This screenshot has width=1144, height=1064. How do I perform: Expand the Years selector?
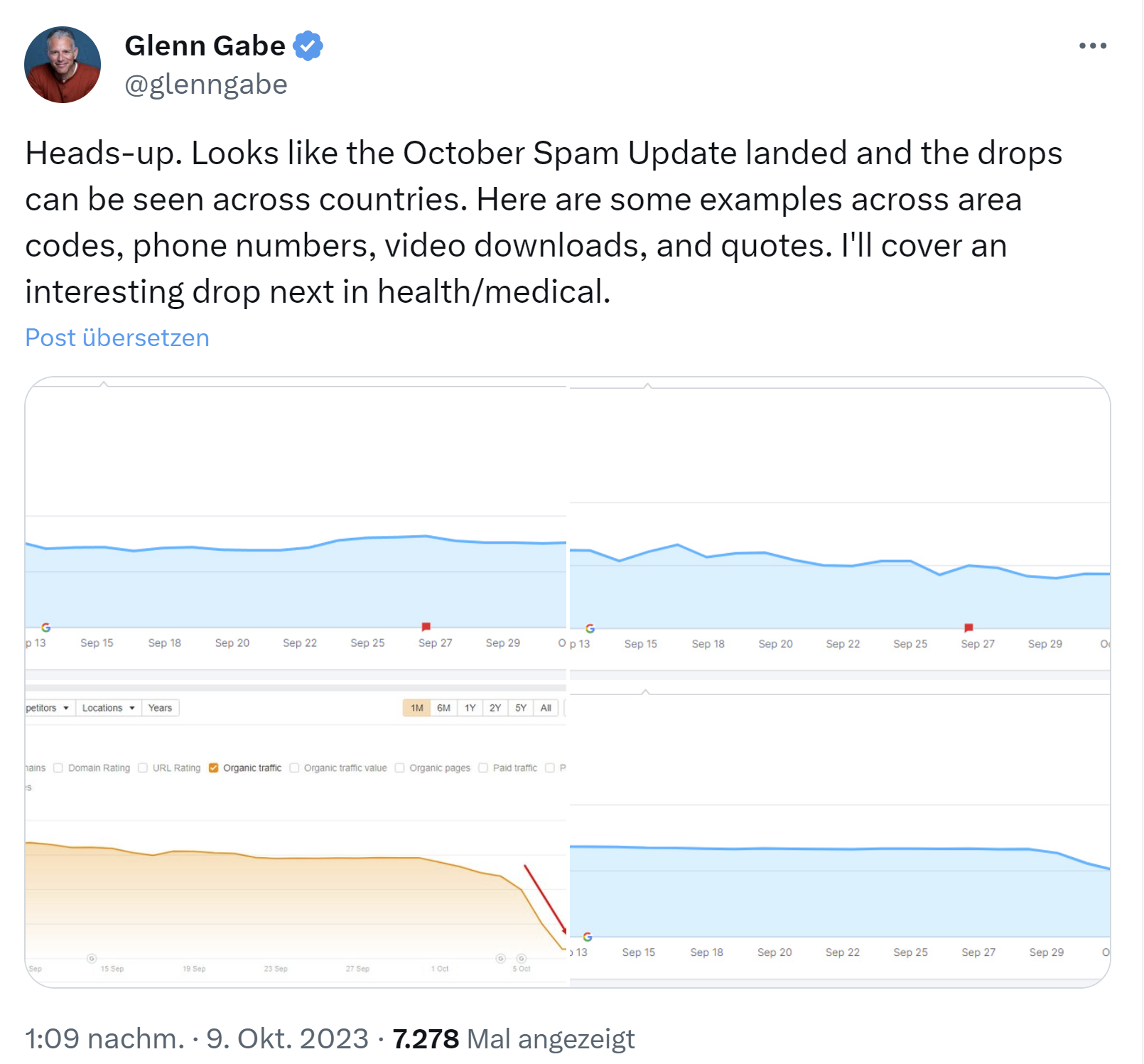(161, 708)
